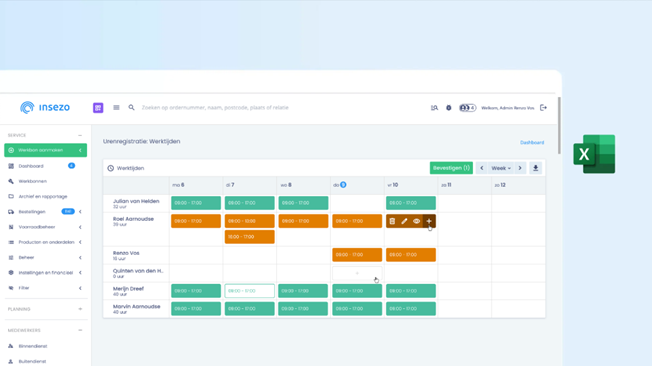Collapse the Service section
Viewport: 652px width, 366px height.
80,136
